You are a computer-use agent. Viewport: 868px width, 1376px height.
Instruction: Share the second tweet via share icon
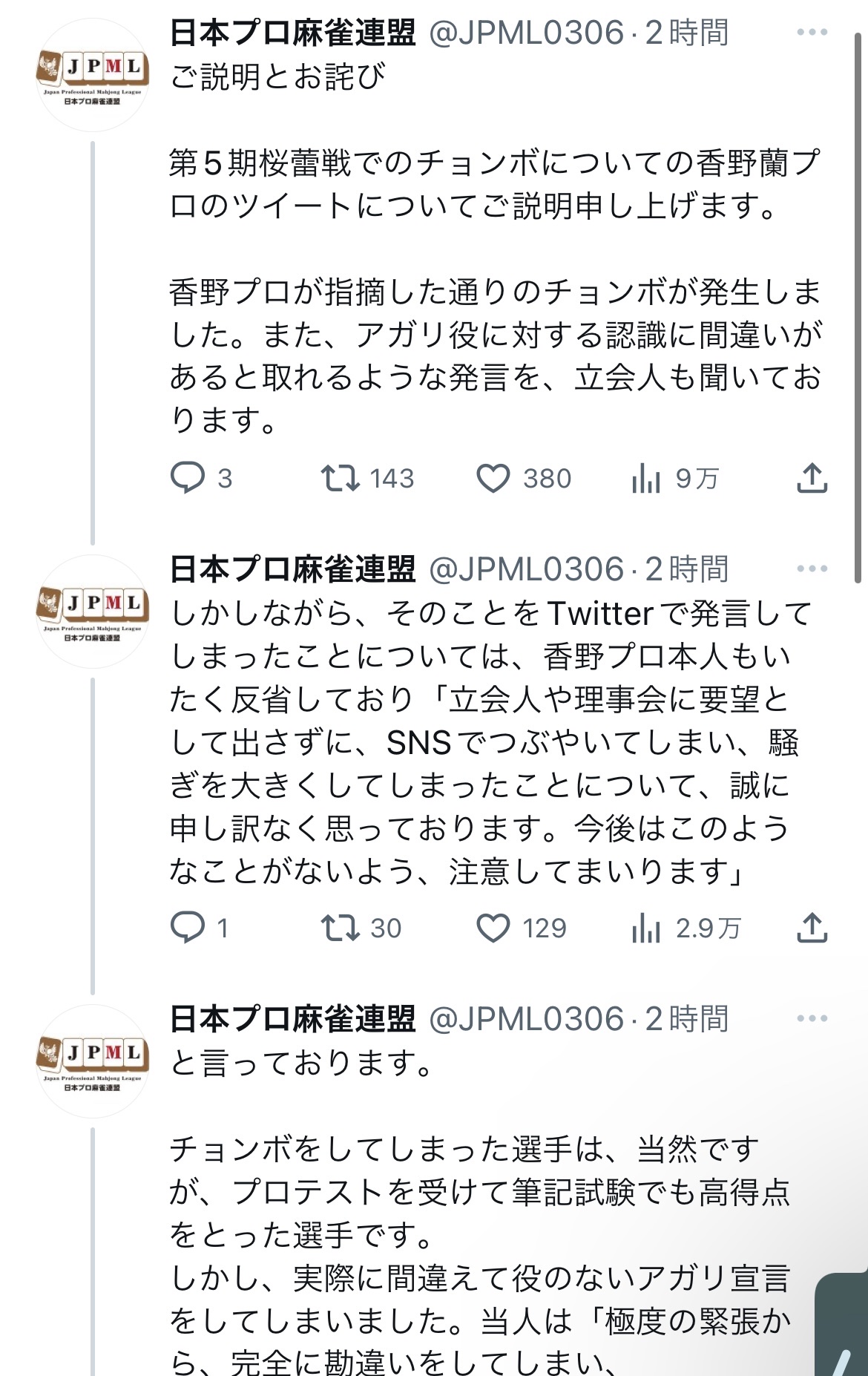(812, 928)
